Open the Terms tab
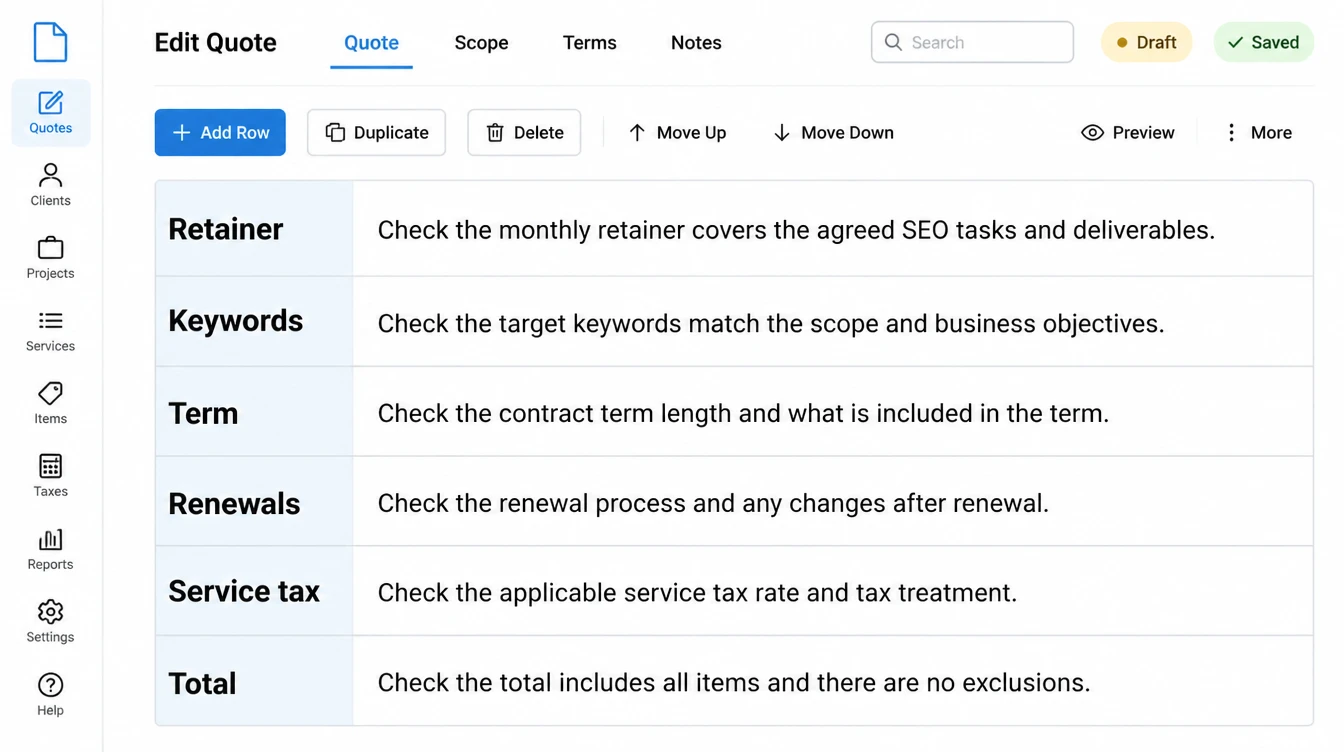 point(589,43)
